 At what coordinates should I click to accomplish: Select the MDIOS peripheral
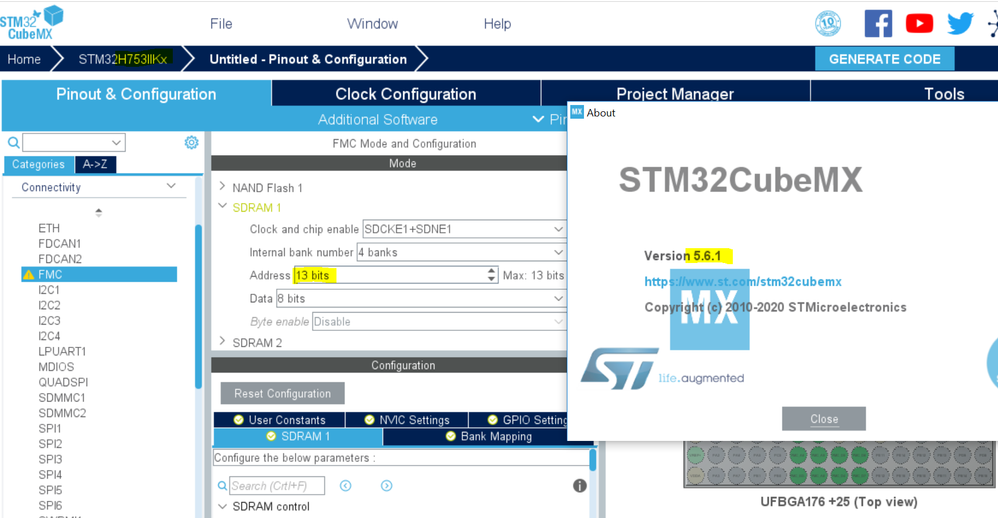click(x=56, y=367)
